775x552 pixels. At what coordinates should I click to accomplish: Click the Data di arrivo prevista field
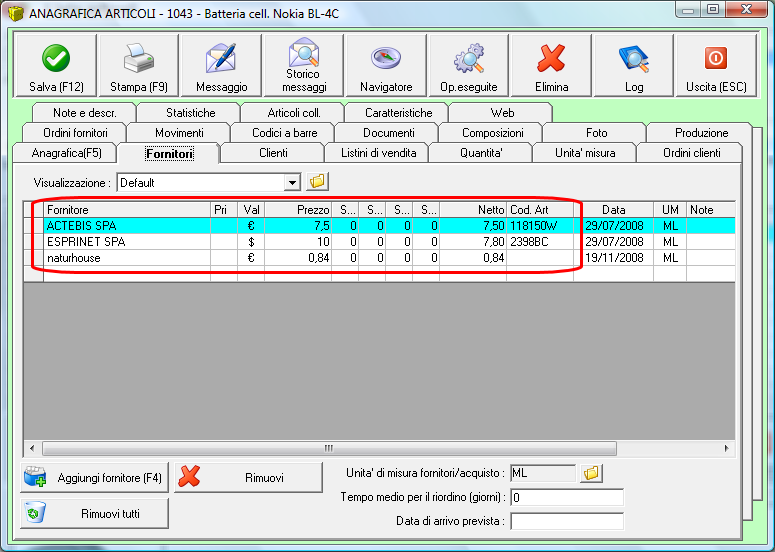coord(567,521)
